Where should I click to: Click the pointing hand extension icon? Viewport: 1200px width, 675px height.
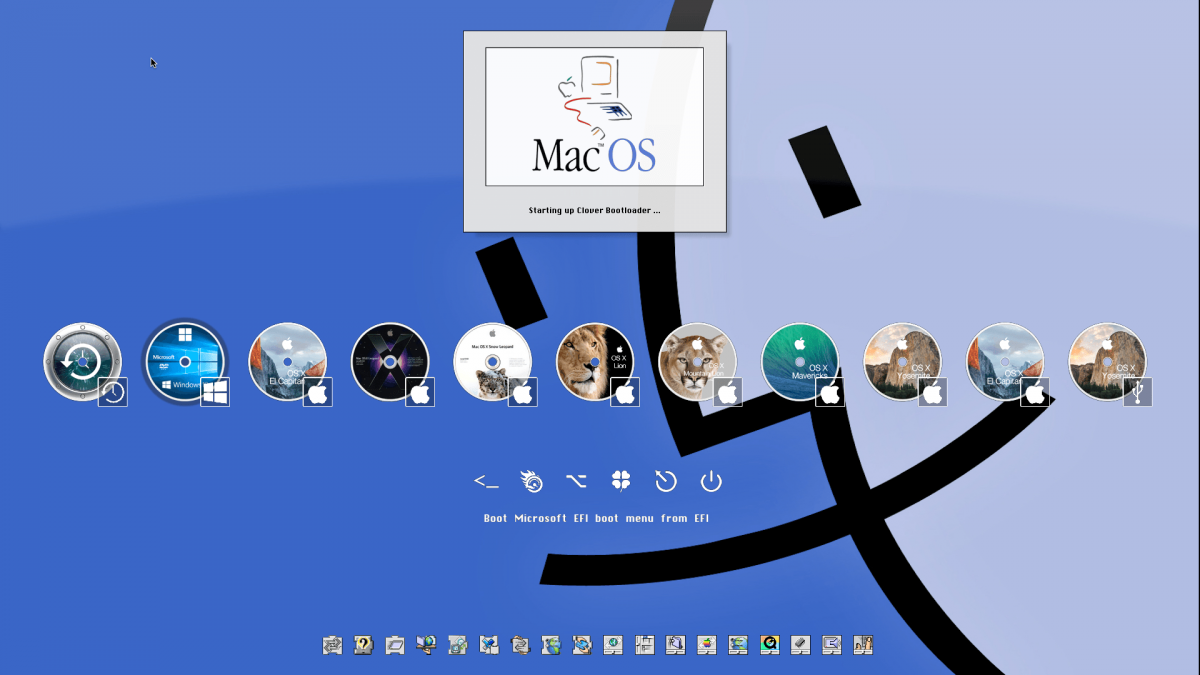click(863, 645)
